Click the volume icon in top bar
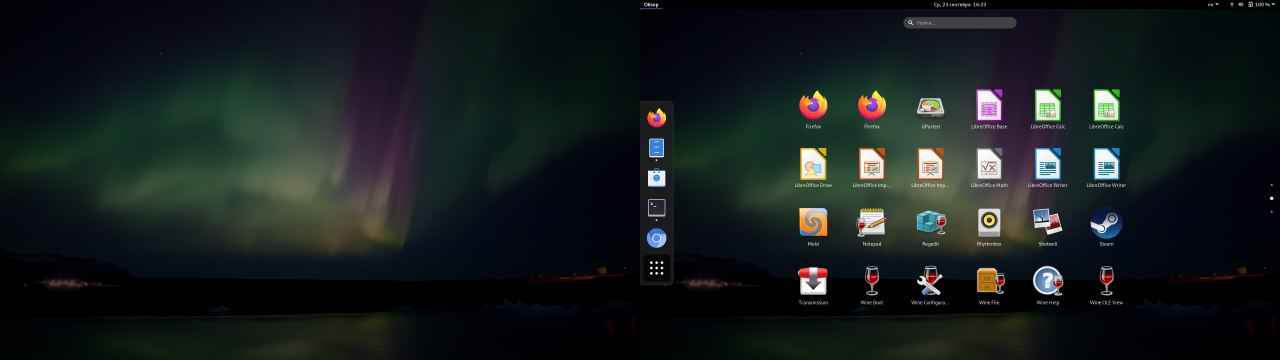The width and height of the screenshot is (1280, 360). 1241,4
